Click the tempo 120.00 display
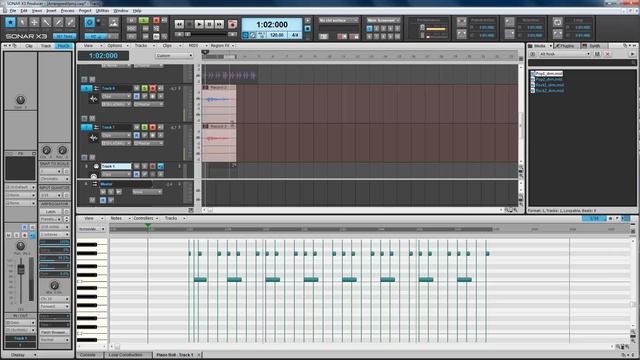 pyautogui.click(x=277, y=35)
